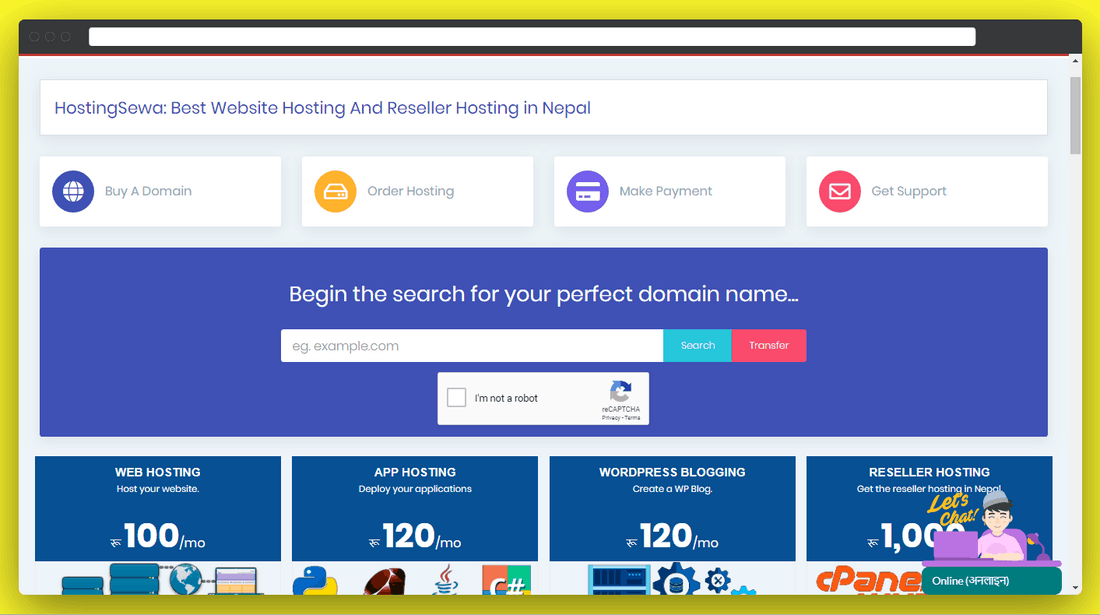This screenshot has width=1100, height=615.
Task: Click the "Deploy your applications" subtitle
Action: pos(415,489)
